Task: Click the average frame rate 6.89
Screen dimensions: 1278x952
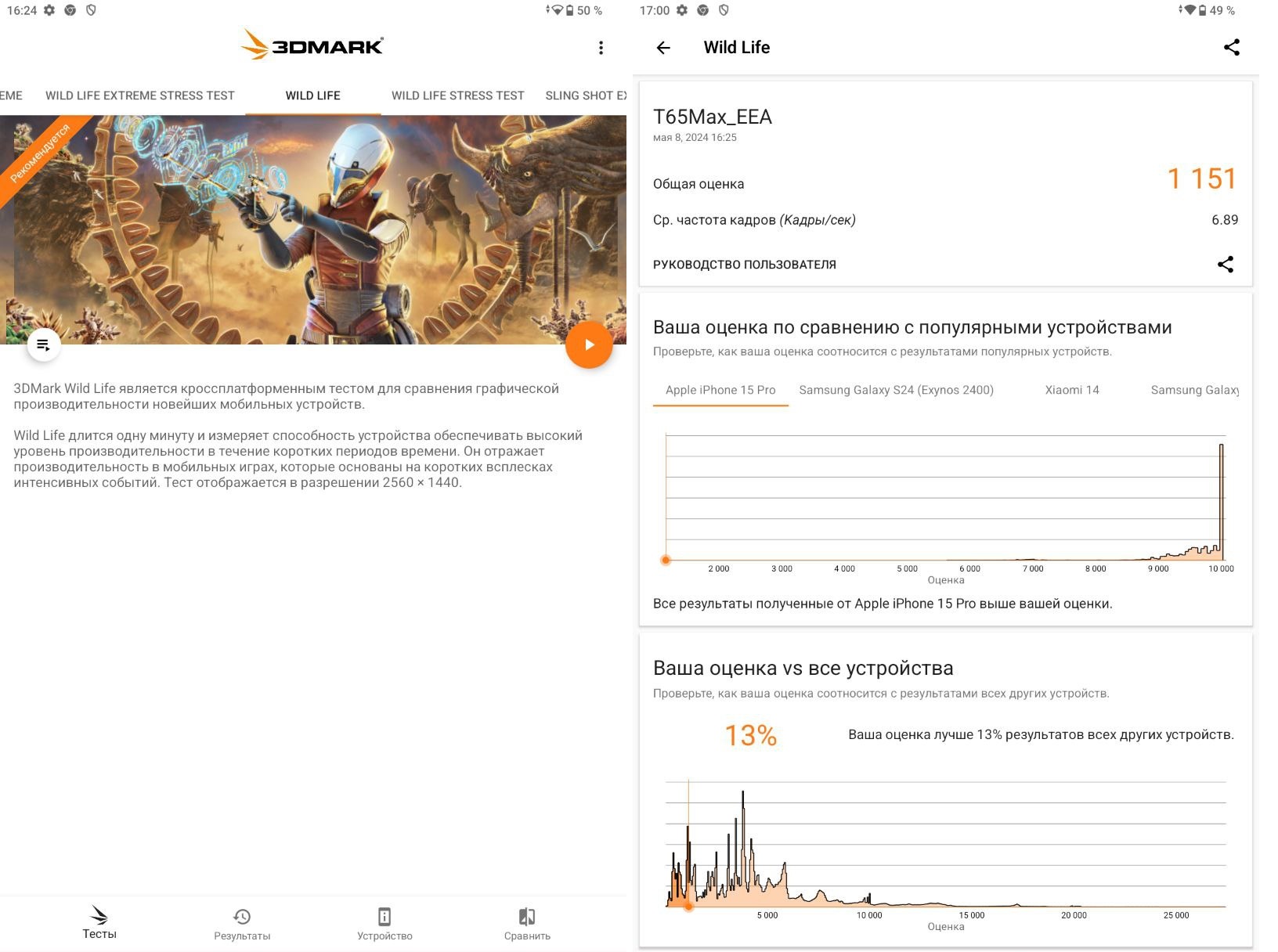Action: [x=1225, y=220]
